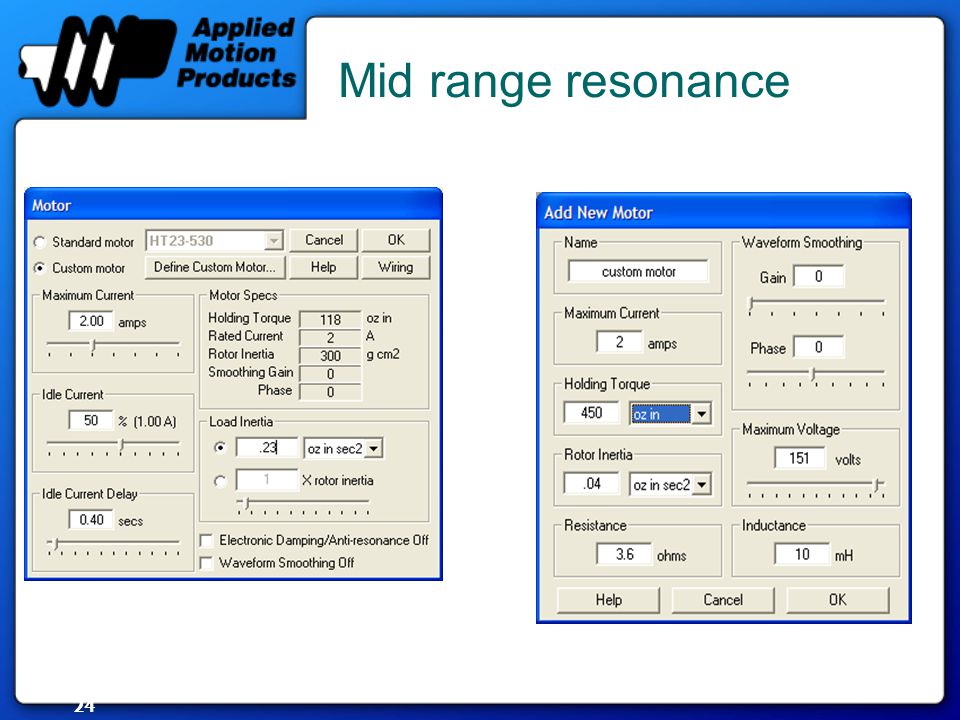Click the Holding Torque 450 field

591,412
